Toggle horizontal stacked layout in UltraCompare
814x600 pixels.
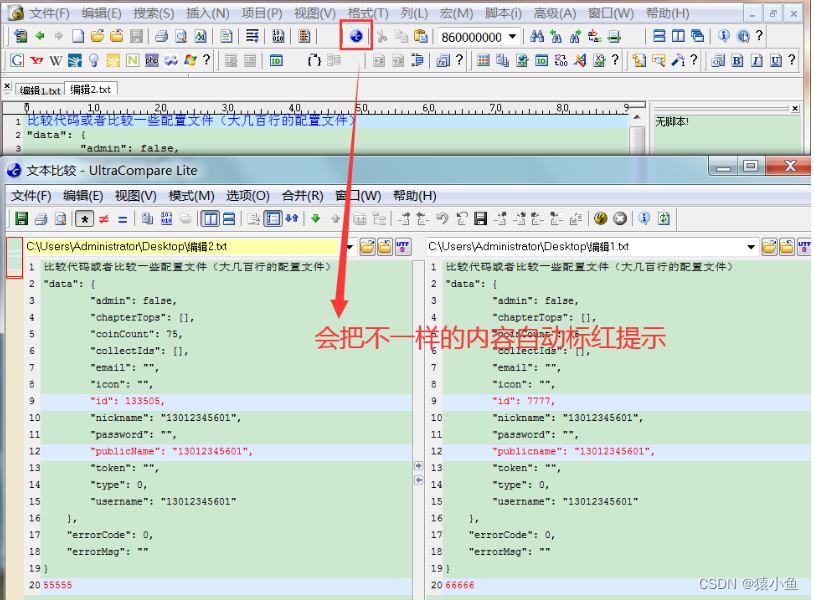229,219
